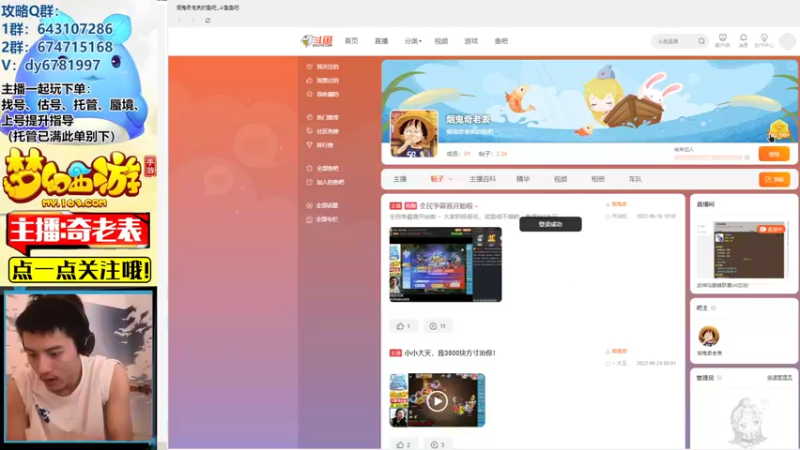The image size is (800, 450).
Task: Open 社区热榜 in left sidebar
Action: pyautogui.click(x=322, y=131)
